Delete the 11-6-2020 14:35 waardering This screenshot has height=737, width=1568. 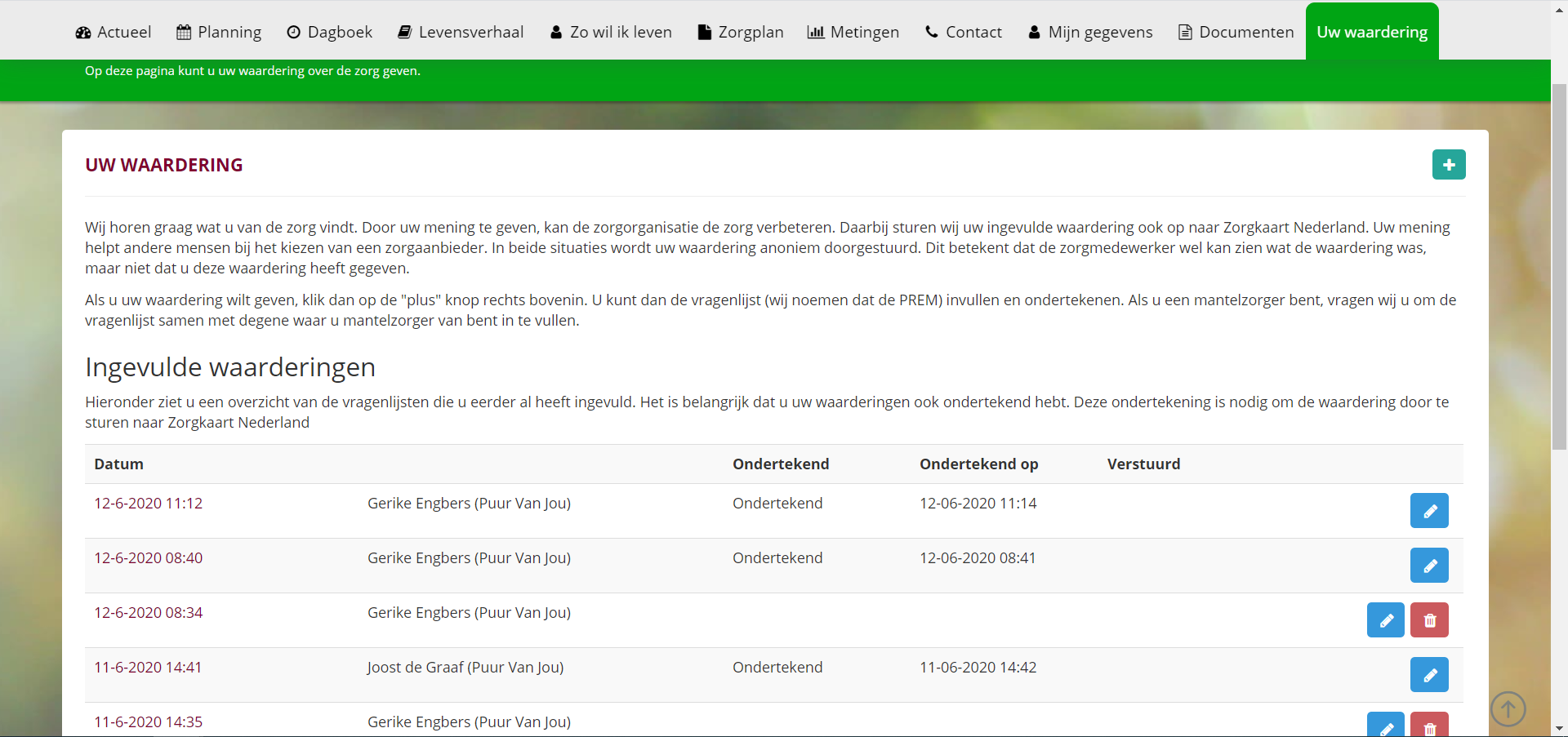(1428, 726)
